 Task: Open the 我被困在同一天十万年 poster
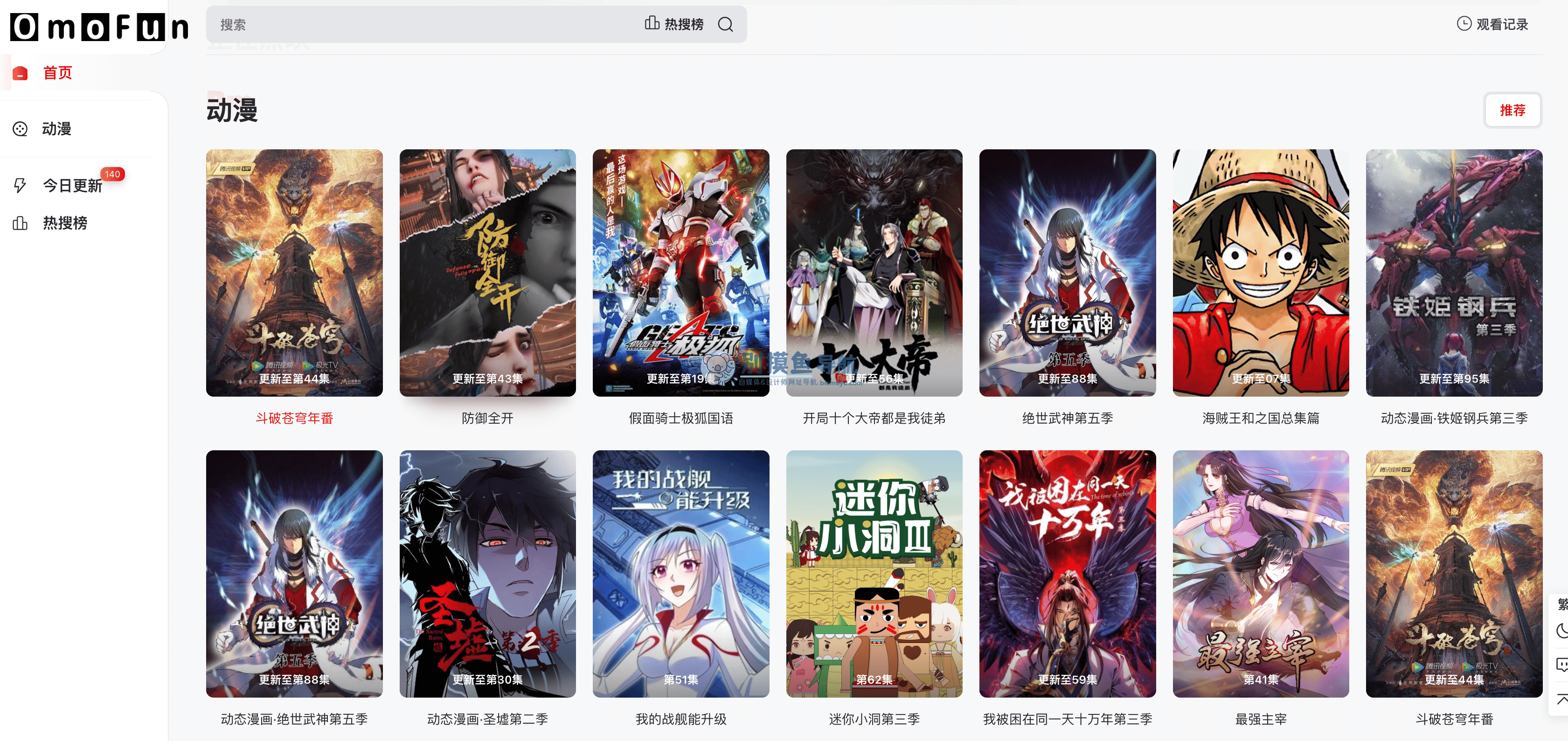click(x=1068, y=573)
